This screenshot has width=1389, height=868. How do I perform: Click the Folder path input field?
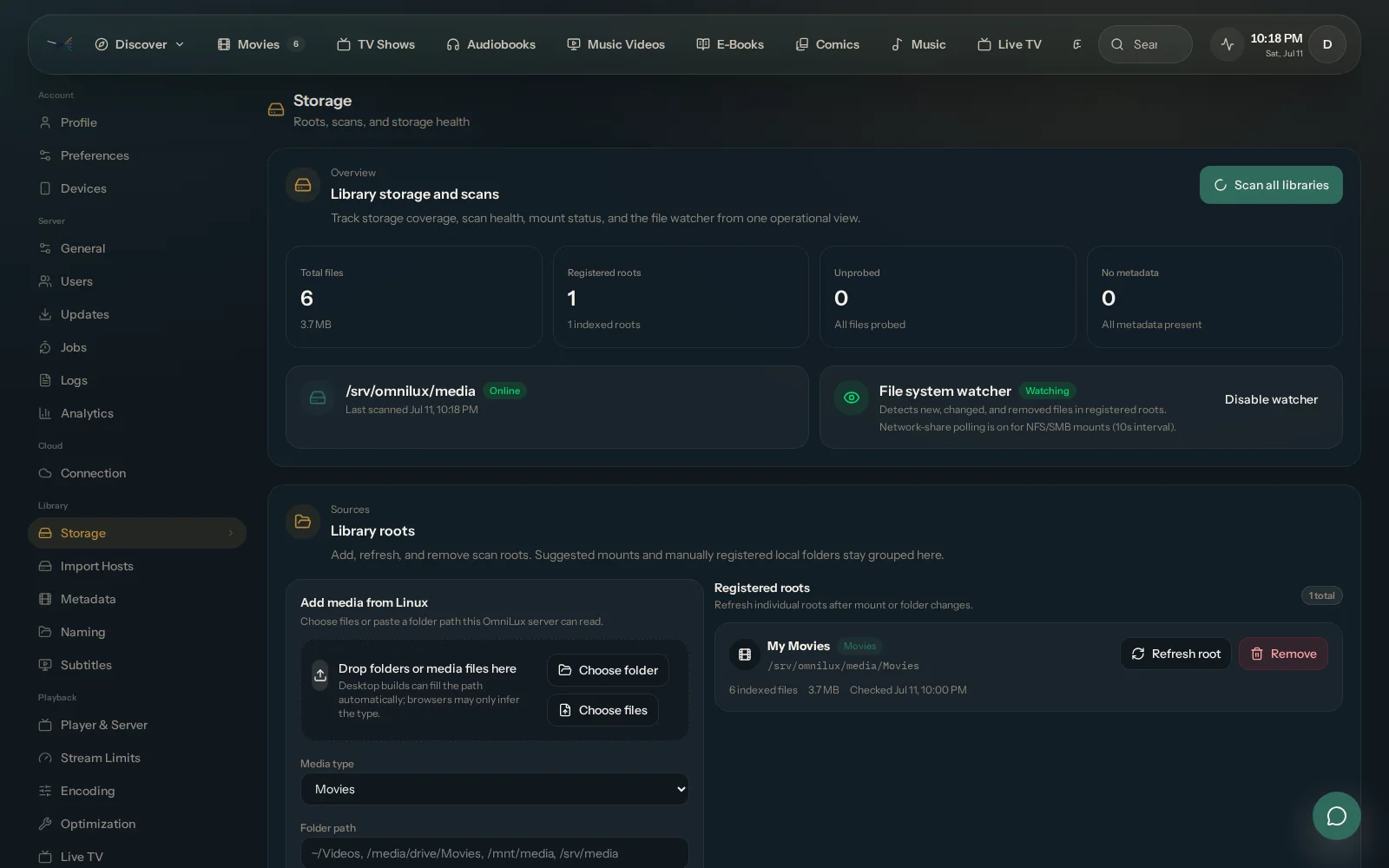[495, 853]
